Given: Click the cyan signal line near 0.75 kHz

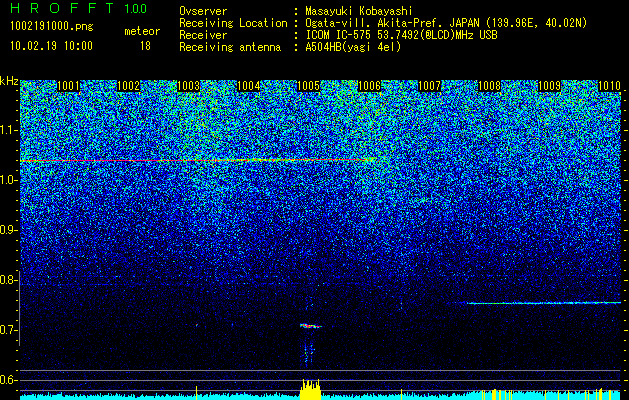Looking at the screenshot, I should click(x=544, y=303).
